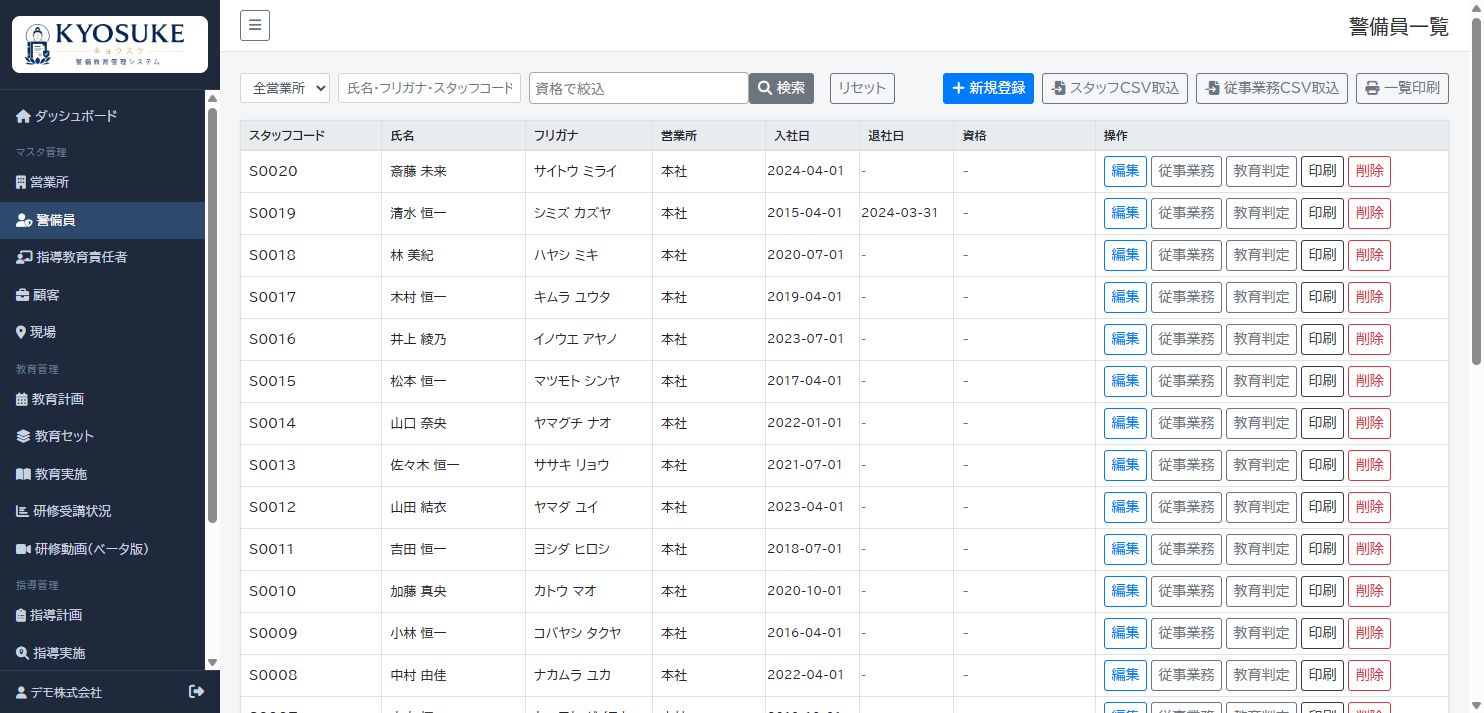Open 顧客 in the sidebar
This screenshot has width=1484, height=713.
102,295
